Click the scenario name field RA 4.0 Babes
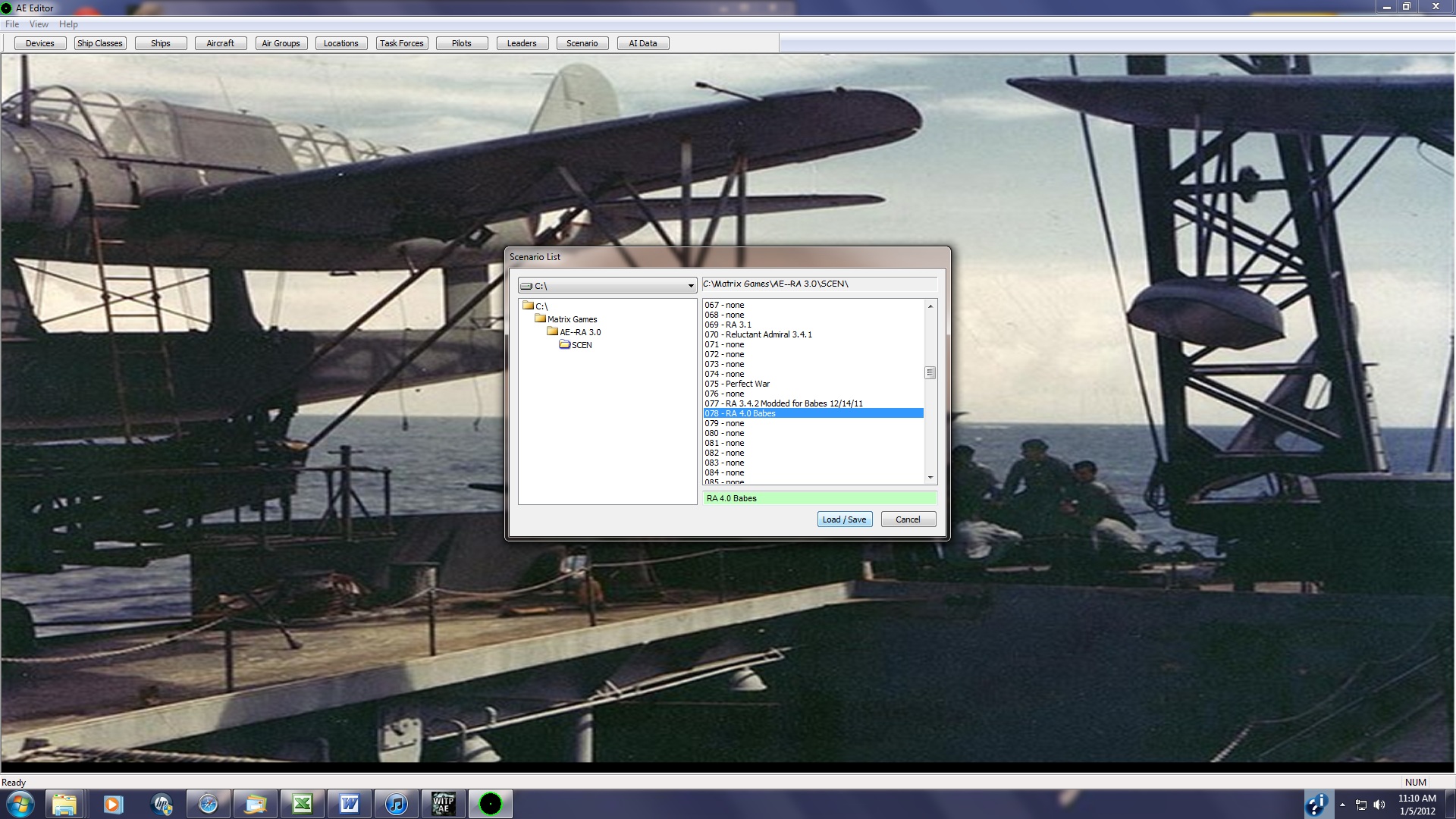Screen dimensions: 1456x819 [819, 498]
